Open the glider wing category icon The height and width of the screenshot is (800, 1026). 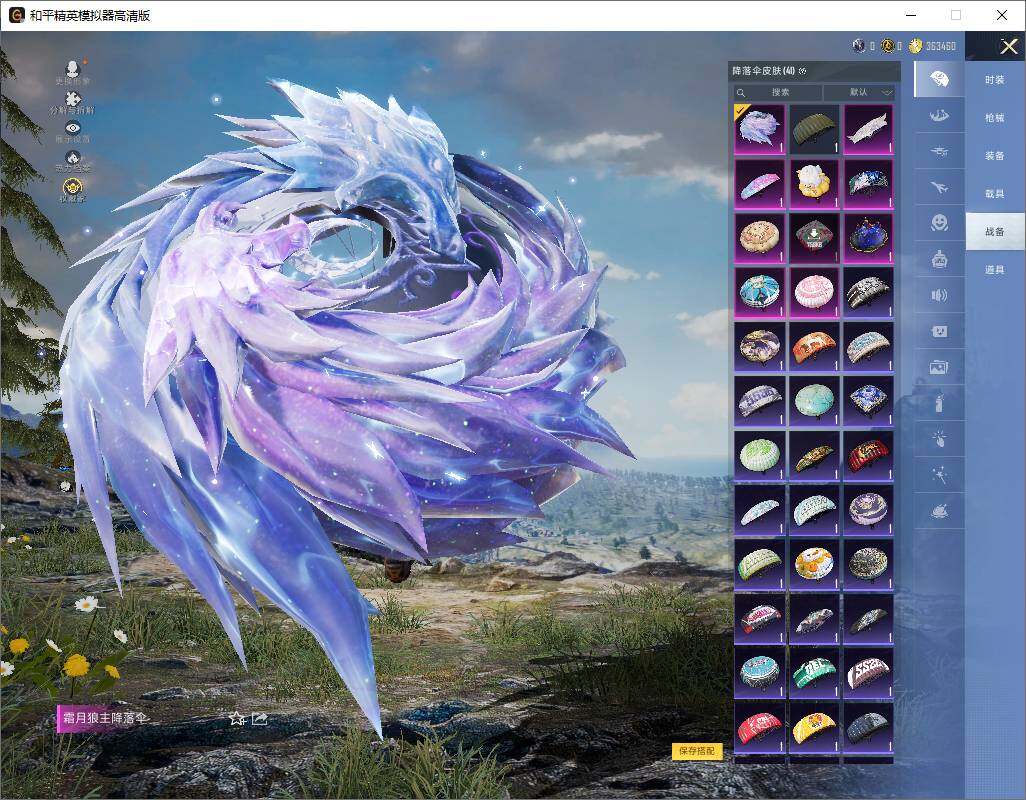939,116
